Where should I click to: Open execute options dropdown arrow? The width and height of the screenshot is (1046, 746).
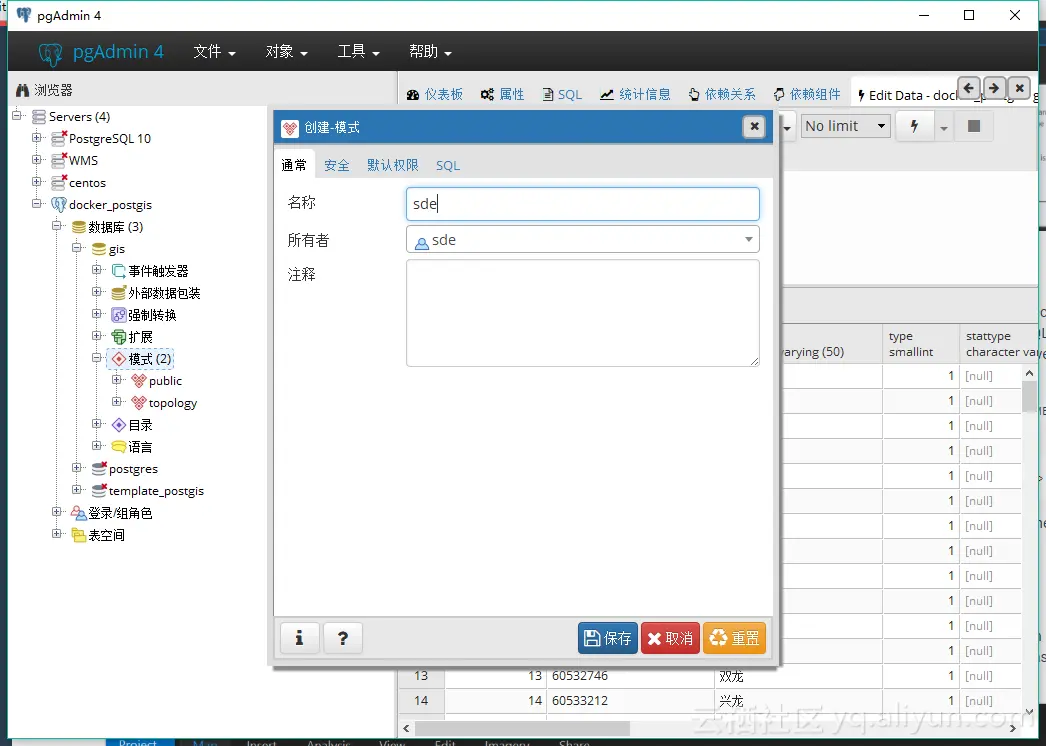[943, 127]
